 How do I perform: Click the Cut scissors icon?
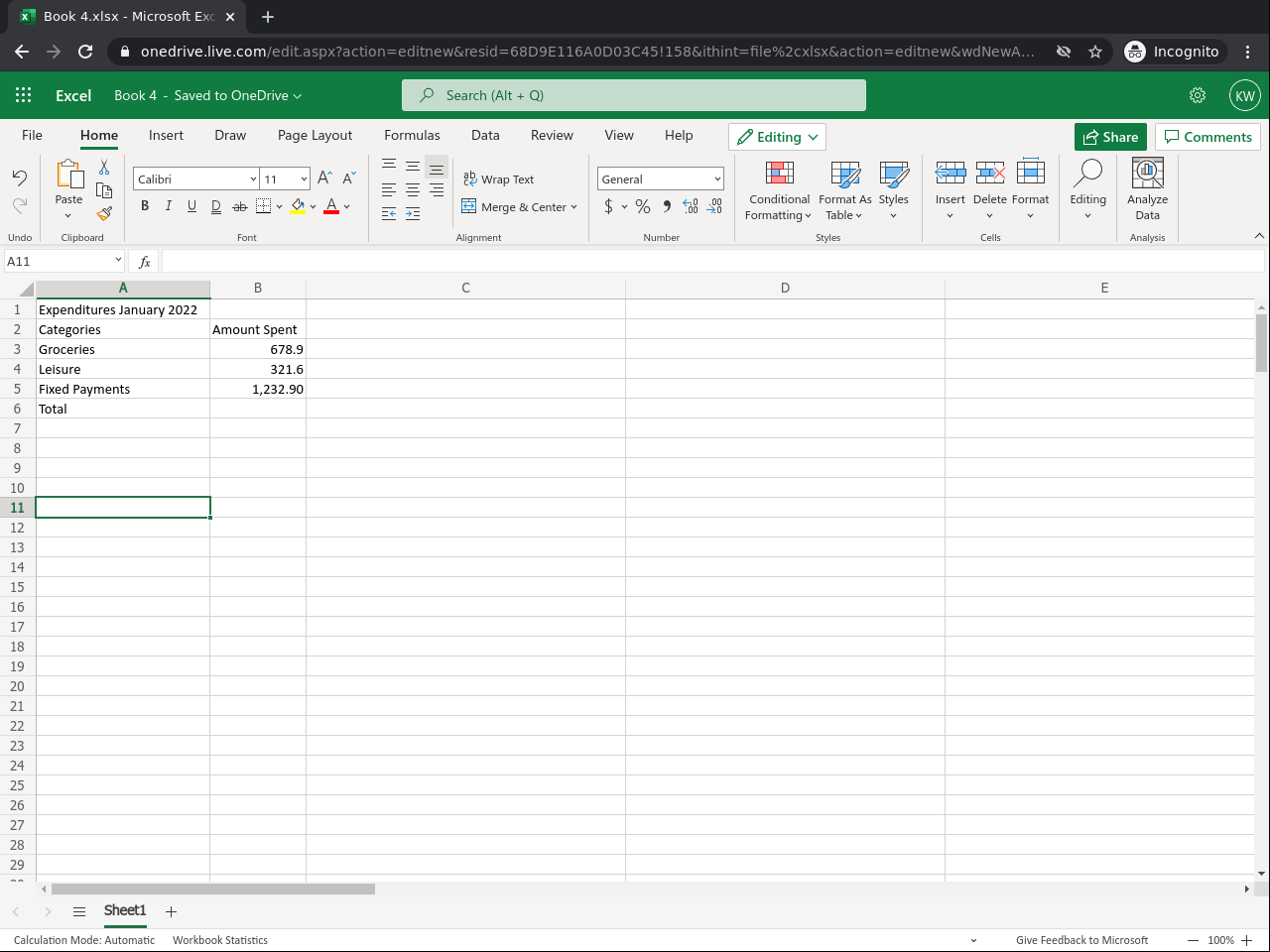[104, 168]
